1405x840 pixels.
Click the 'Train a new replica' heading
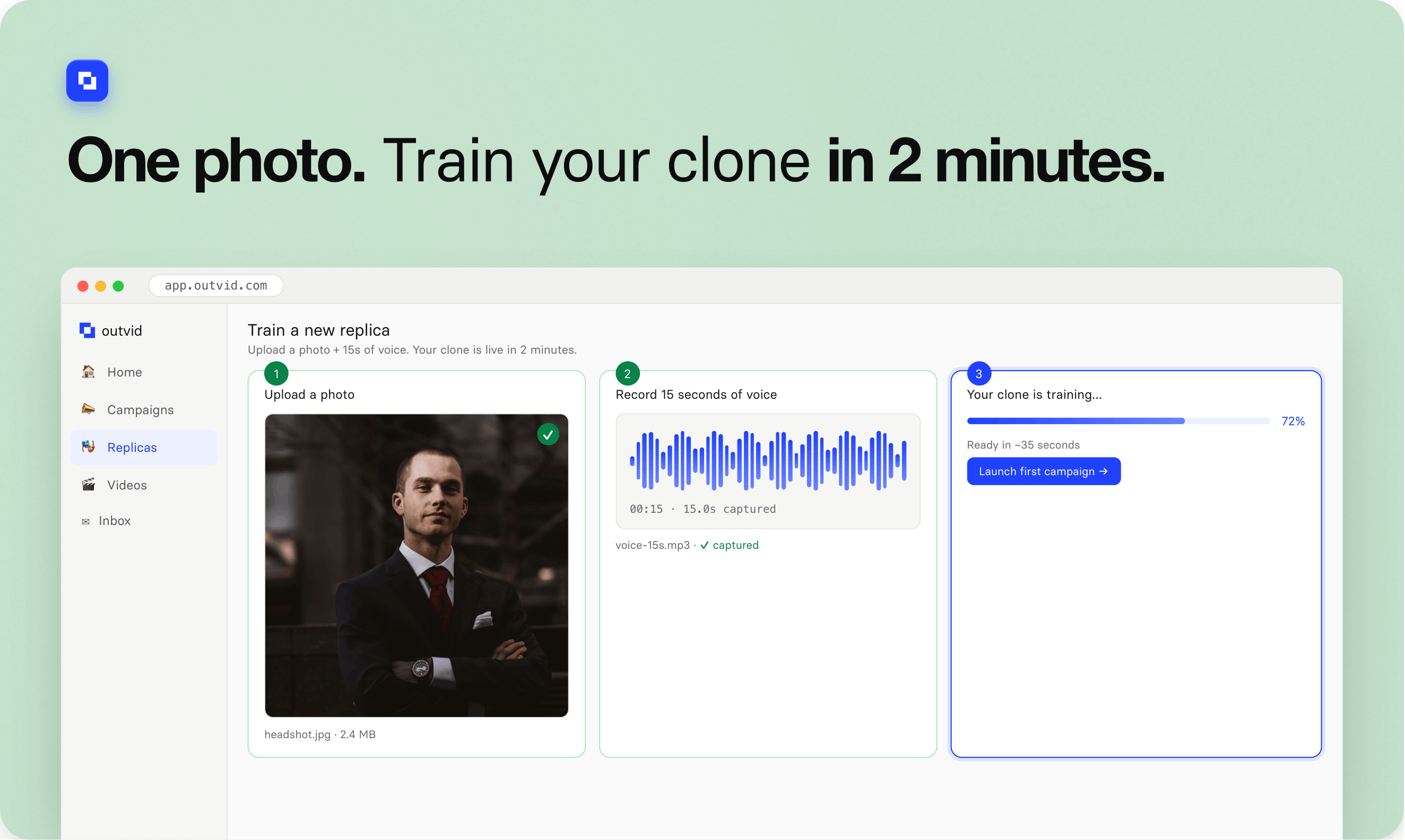(x=319, y=330)
